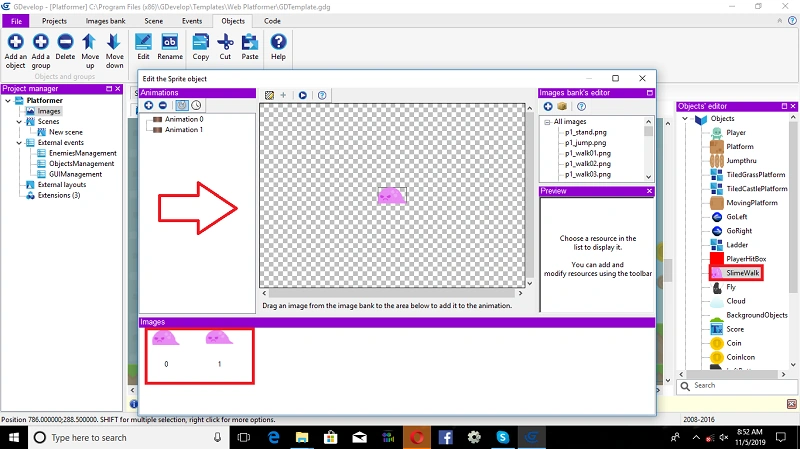Open help in sprite preview toolbar

point(322,95)
